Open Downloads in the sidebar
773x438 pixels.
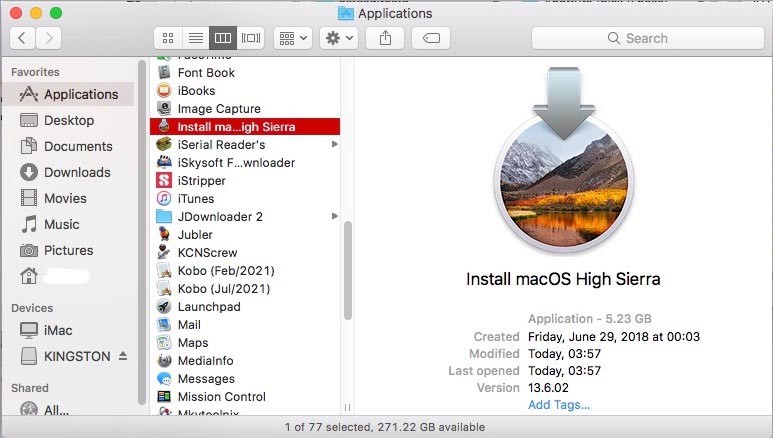(69, 172)
